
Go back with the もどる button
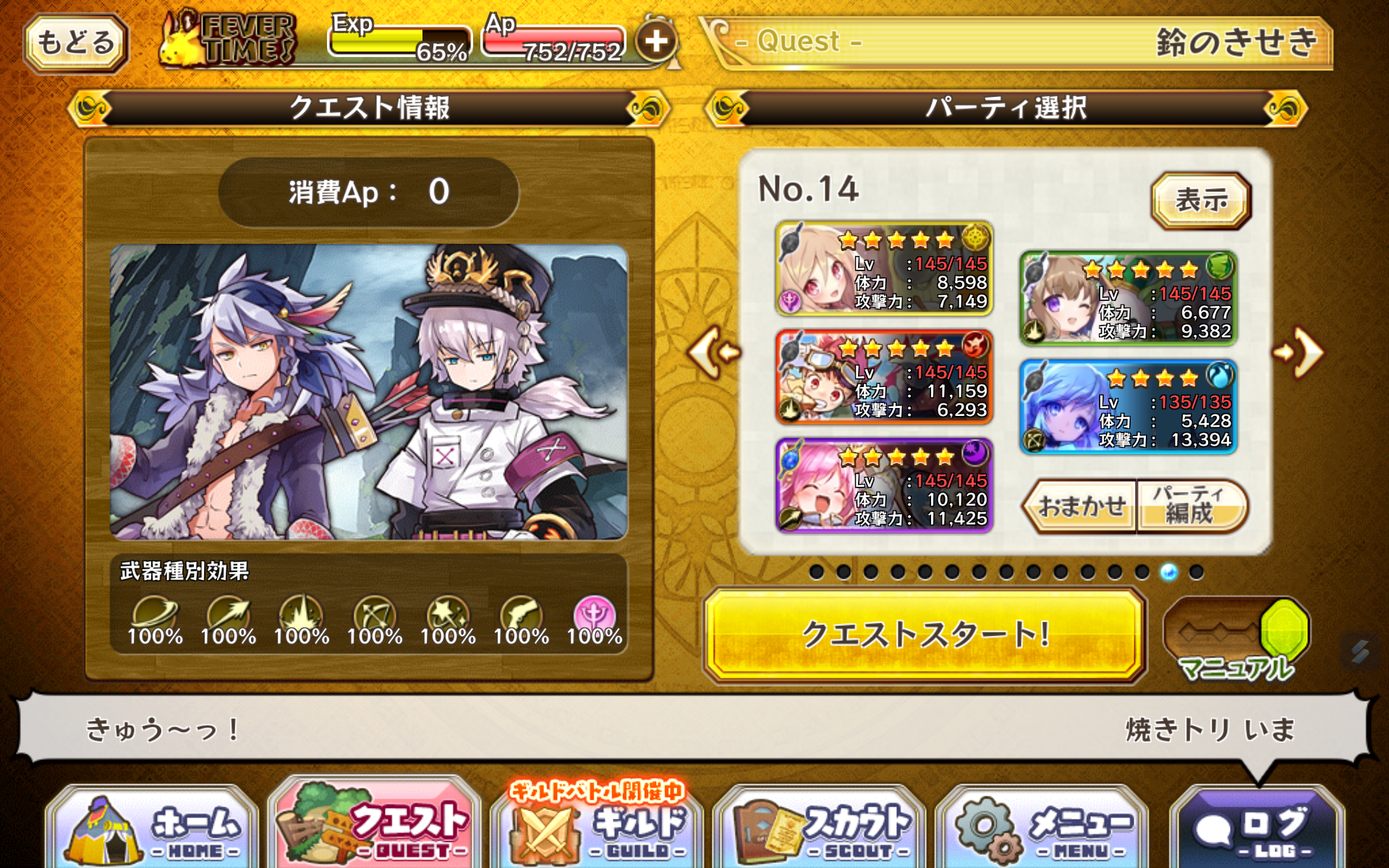(x=76, y=42)
